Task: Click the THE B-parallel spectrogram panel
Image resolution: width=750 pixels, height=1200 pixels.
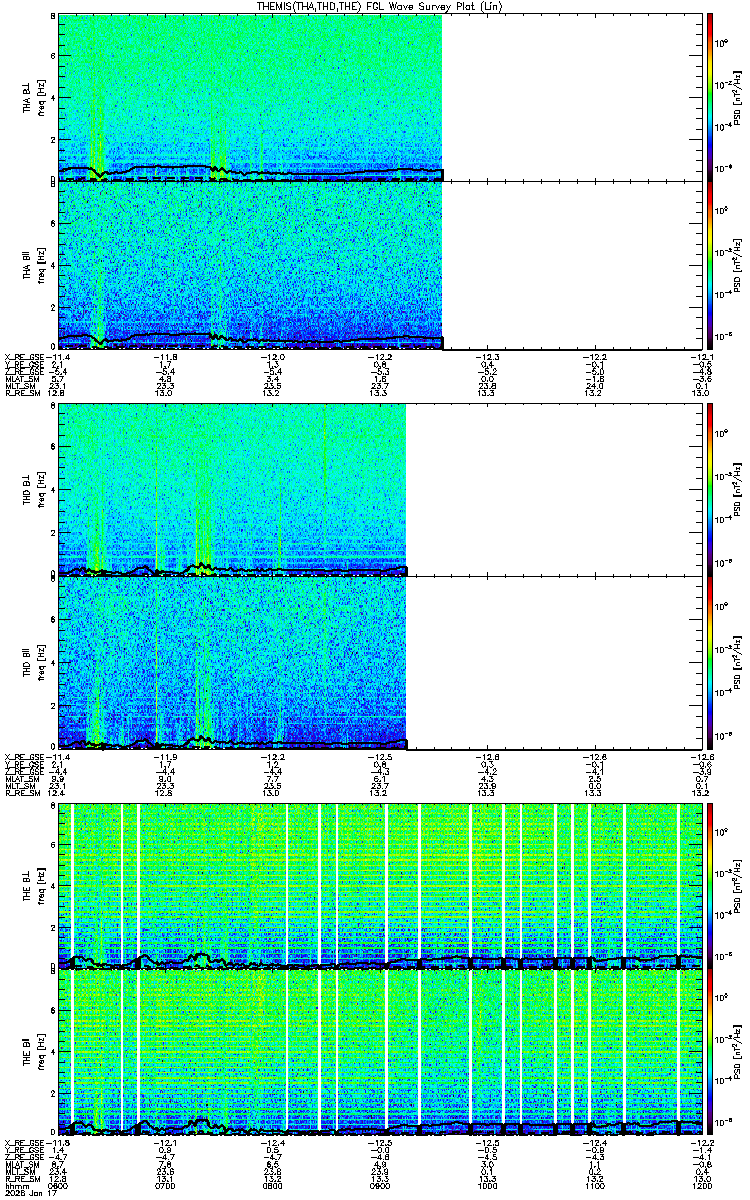Action: 379,1053
